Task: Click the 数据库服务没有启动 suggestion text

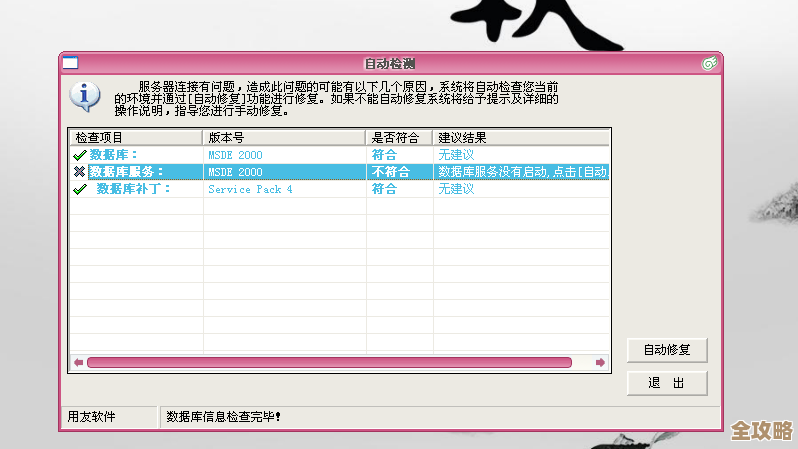Action: pos(520,172)
